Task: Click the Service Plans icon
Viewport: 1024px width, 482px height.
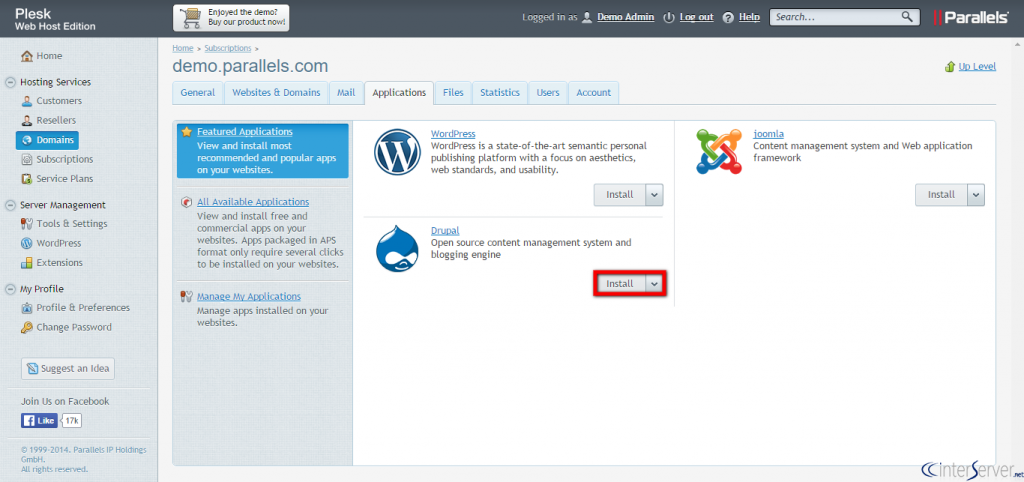Action: [27, 179]
